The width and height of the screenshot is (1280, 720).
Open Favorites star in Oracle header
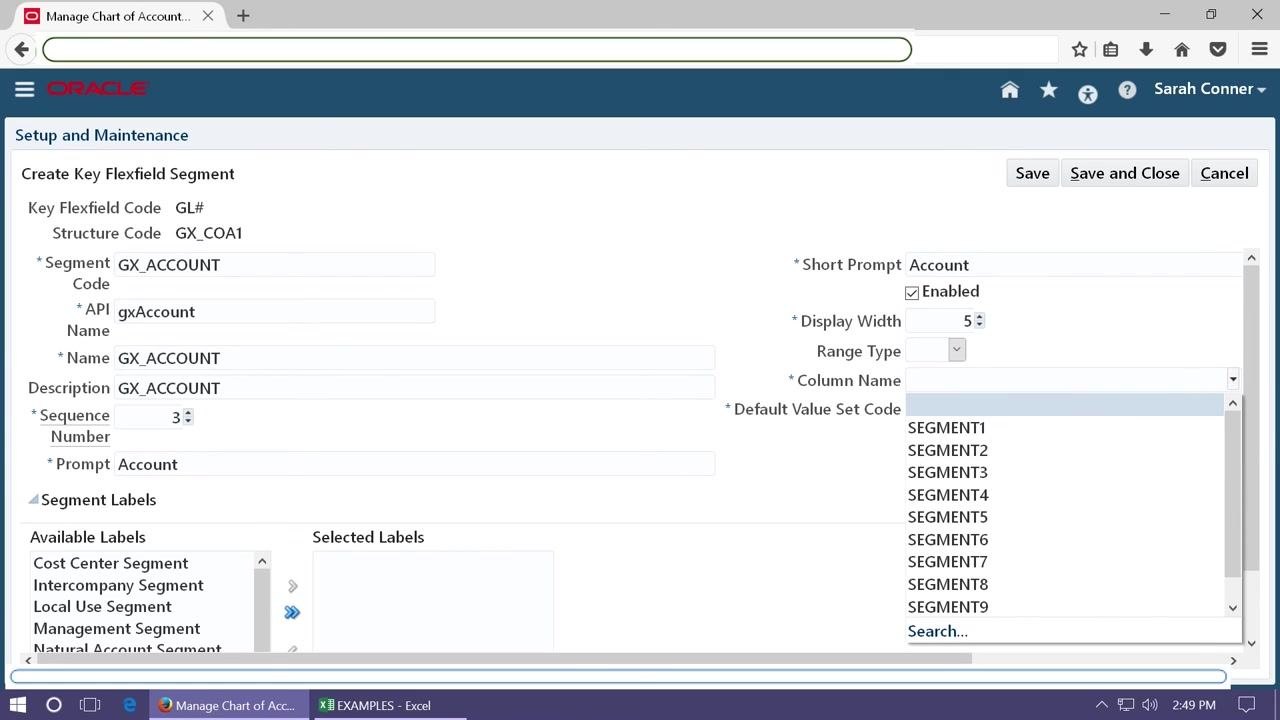tap(1049, 90)
